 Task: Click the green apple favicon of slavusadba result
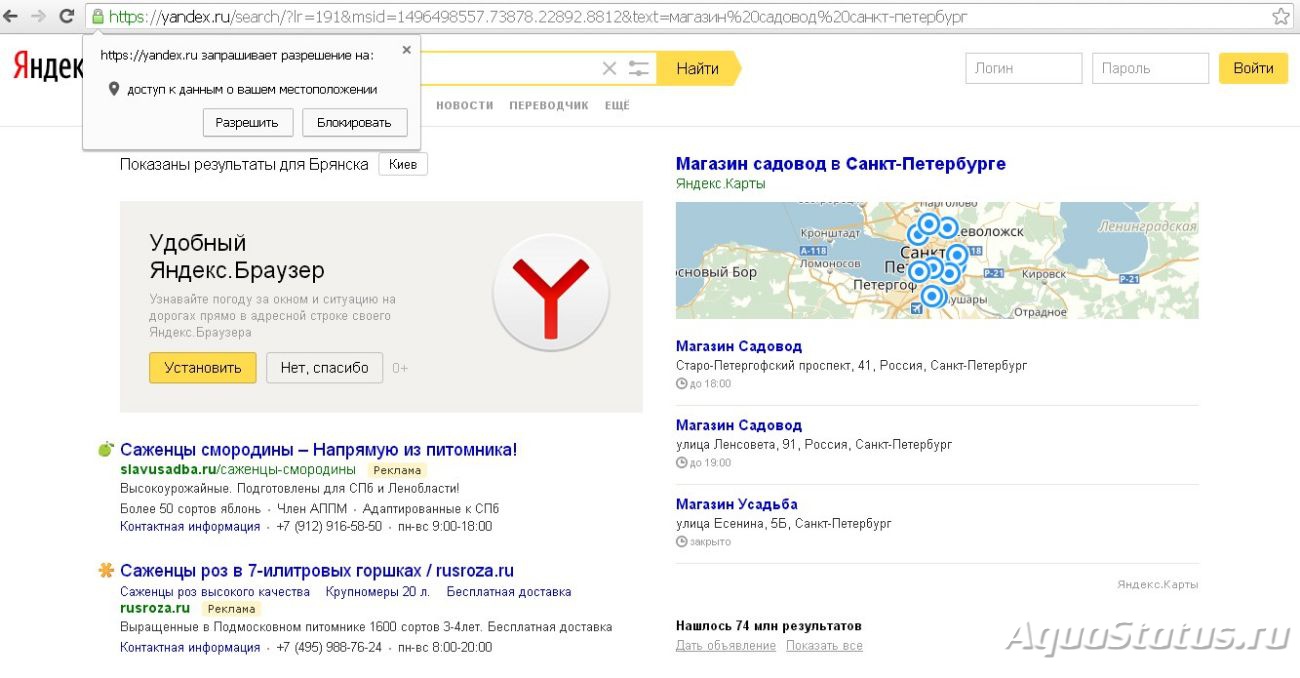(105, 449)
